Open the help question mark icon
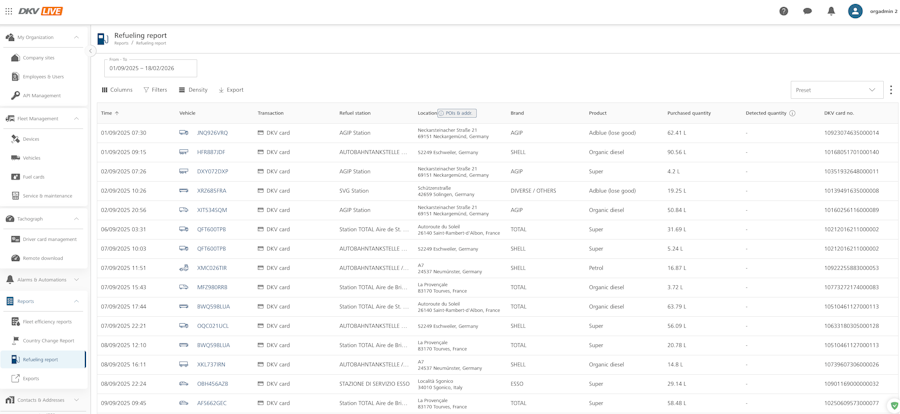The height and width of the screenshot is (414, 900). 783,11
